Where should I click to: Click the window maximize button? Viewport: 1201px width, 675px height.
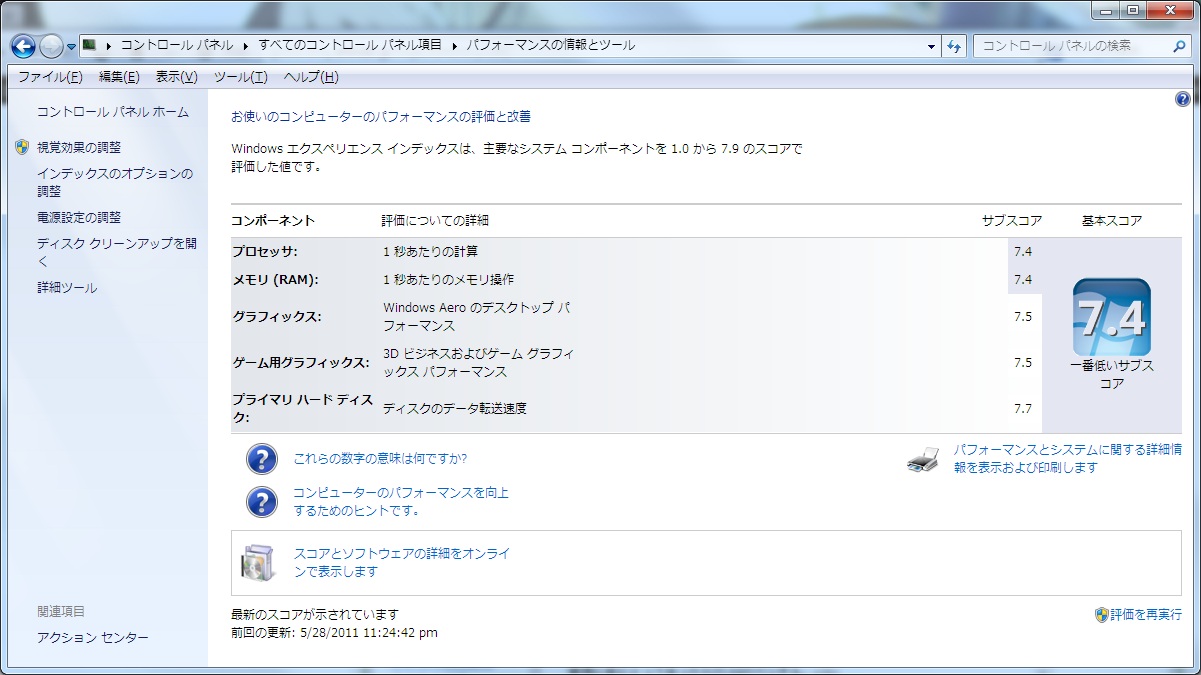(1133, 11)
